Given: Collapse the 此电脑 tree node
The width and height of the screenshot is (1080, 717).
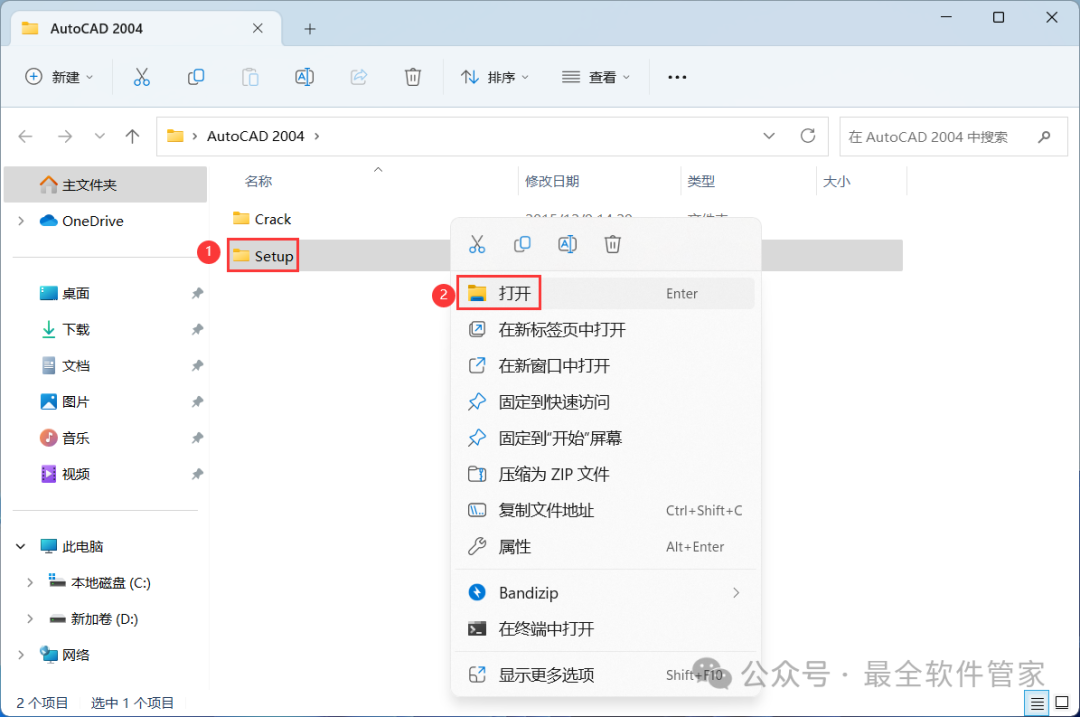Looking at the screenshot, I should (x=21, y=547).
